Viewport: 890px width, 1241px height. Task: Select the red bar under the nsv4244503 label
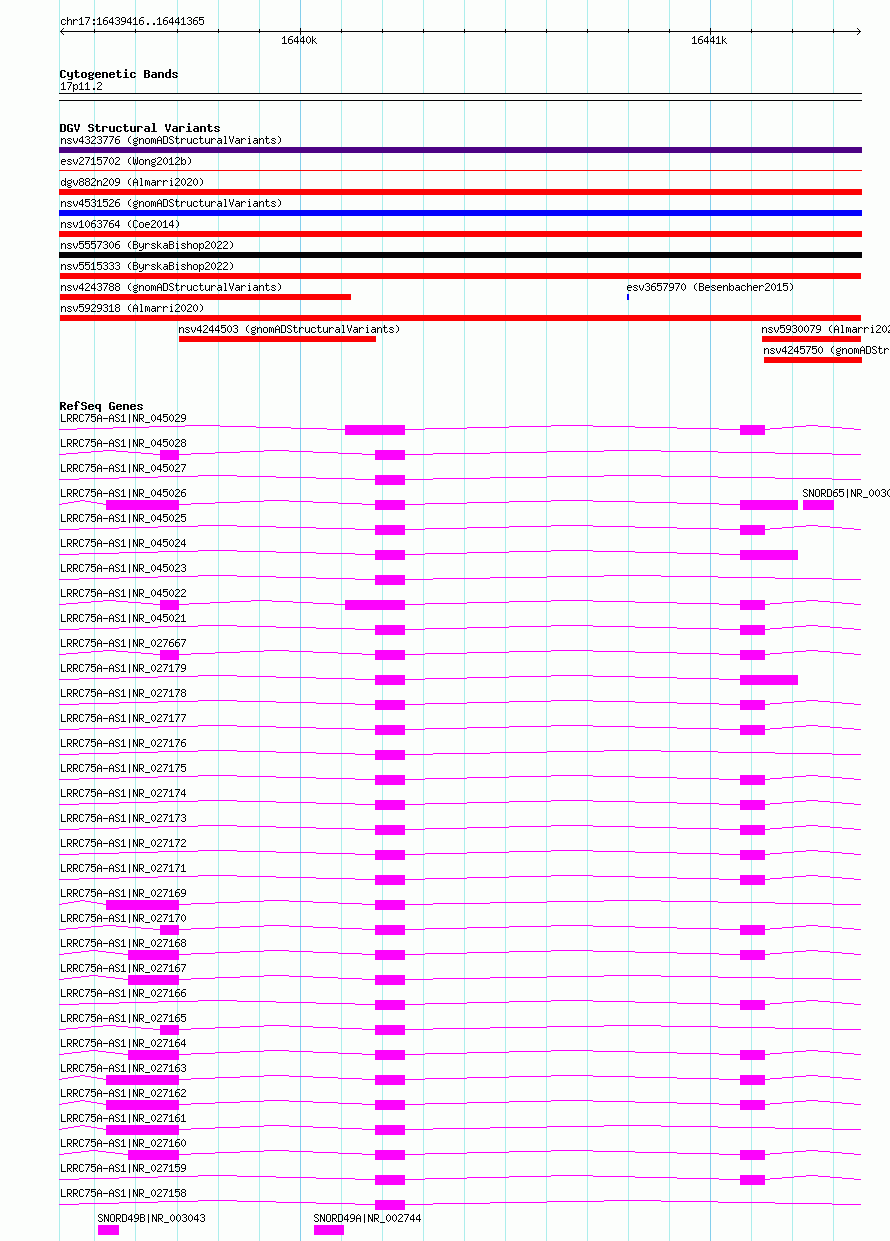click(x=277, y=339)
